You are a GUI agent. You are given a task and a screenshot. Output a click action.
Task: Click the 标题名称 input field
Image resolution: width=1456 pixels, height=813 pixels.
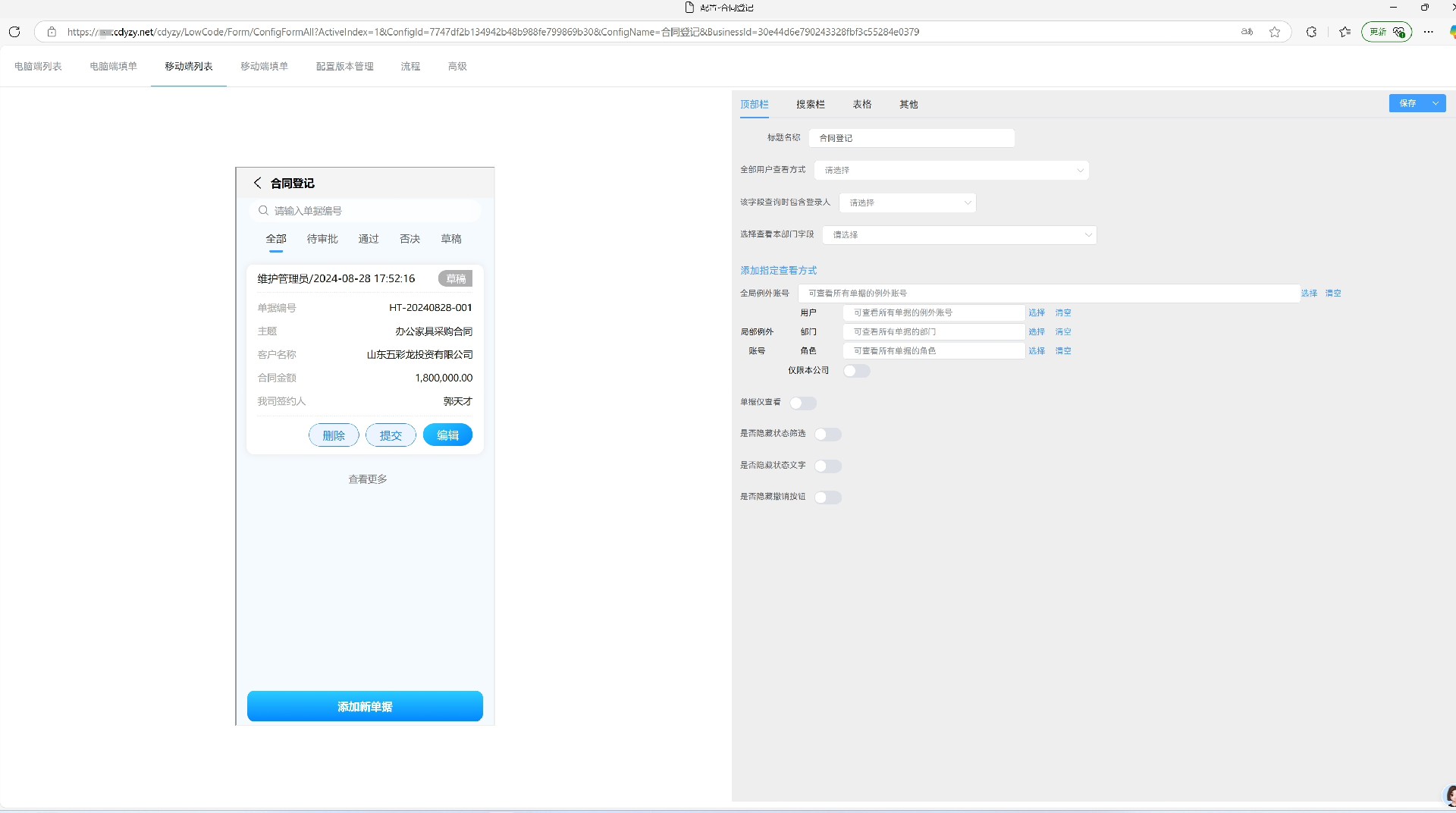(x=912, y=138)
